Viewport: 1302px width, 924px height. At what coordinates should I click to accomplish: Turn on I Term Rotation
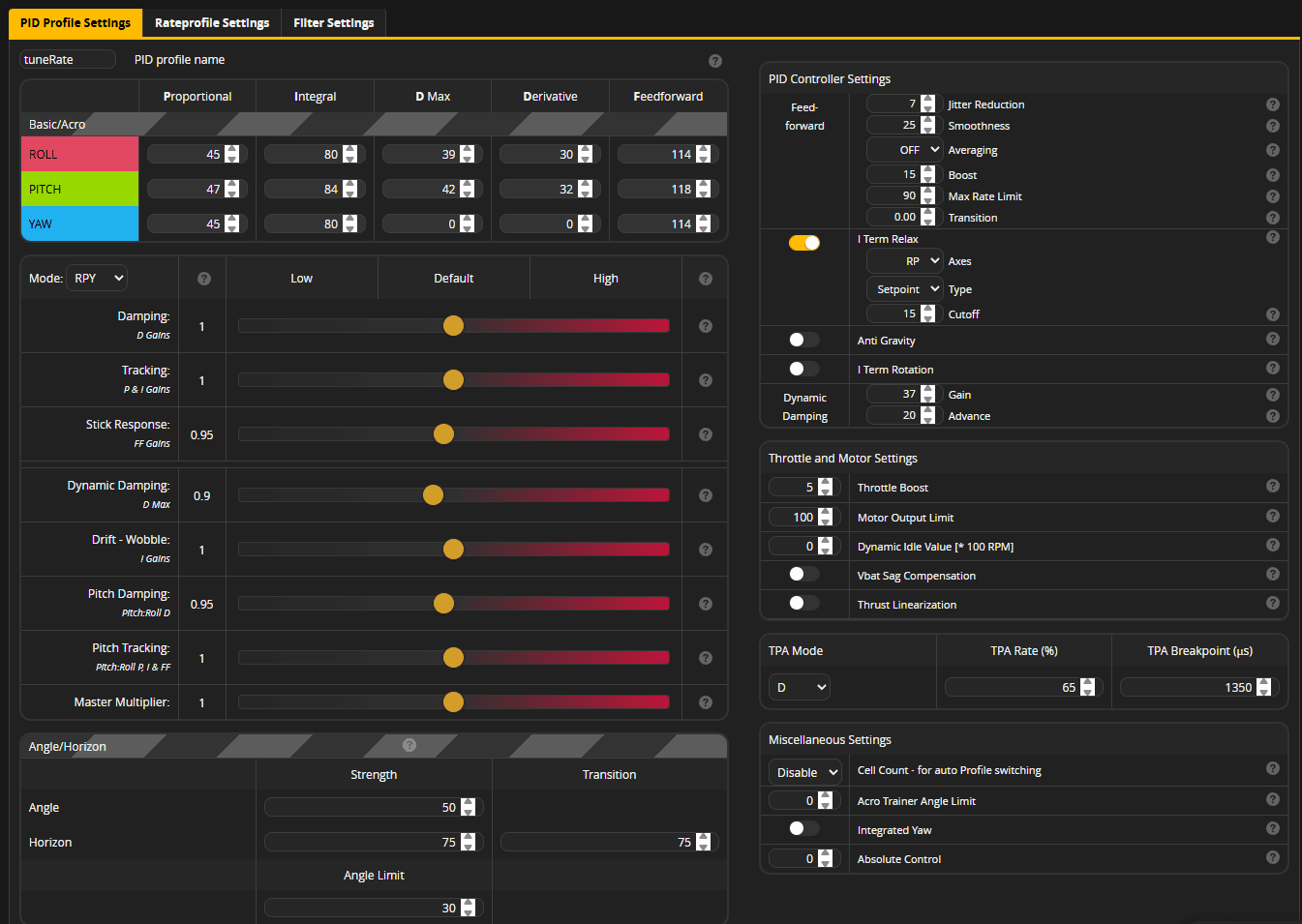coord(804,369)
